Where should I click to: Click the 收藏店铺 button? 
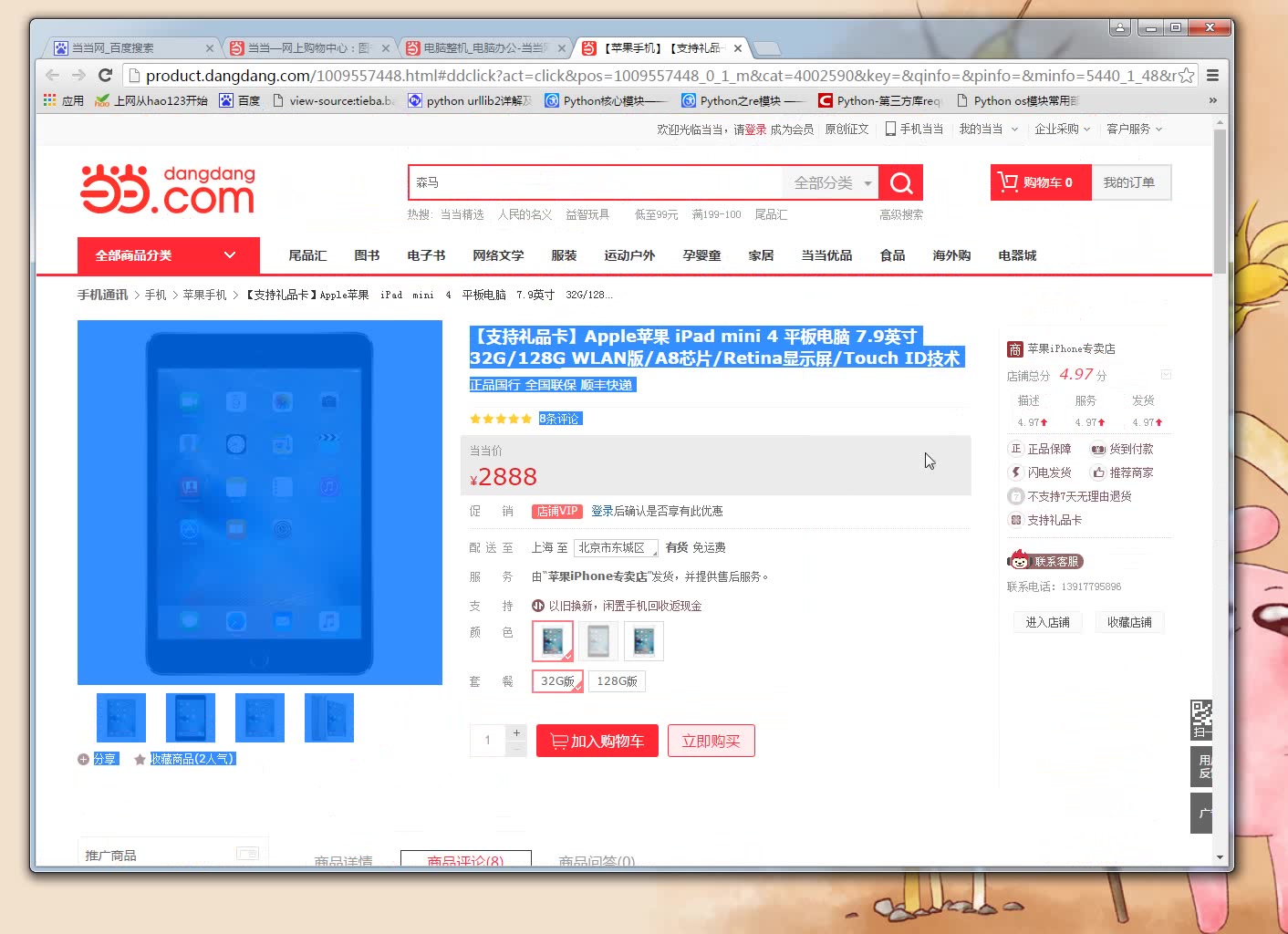click(x=1129, y=622)
